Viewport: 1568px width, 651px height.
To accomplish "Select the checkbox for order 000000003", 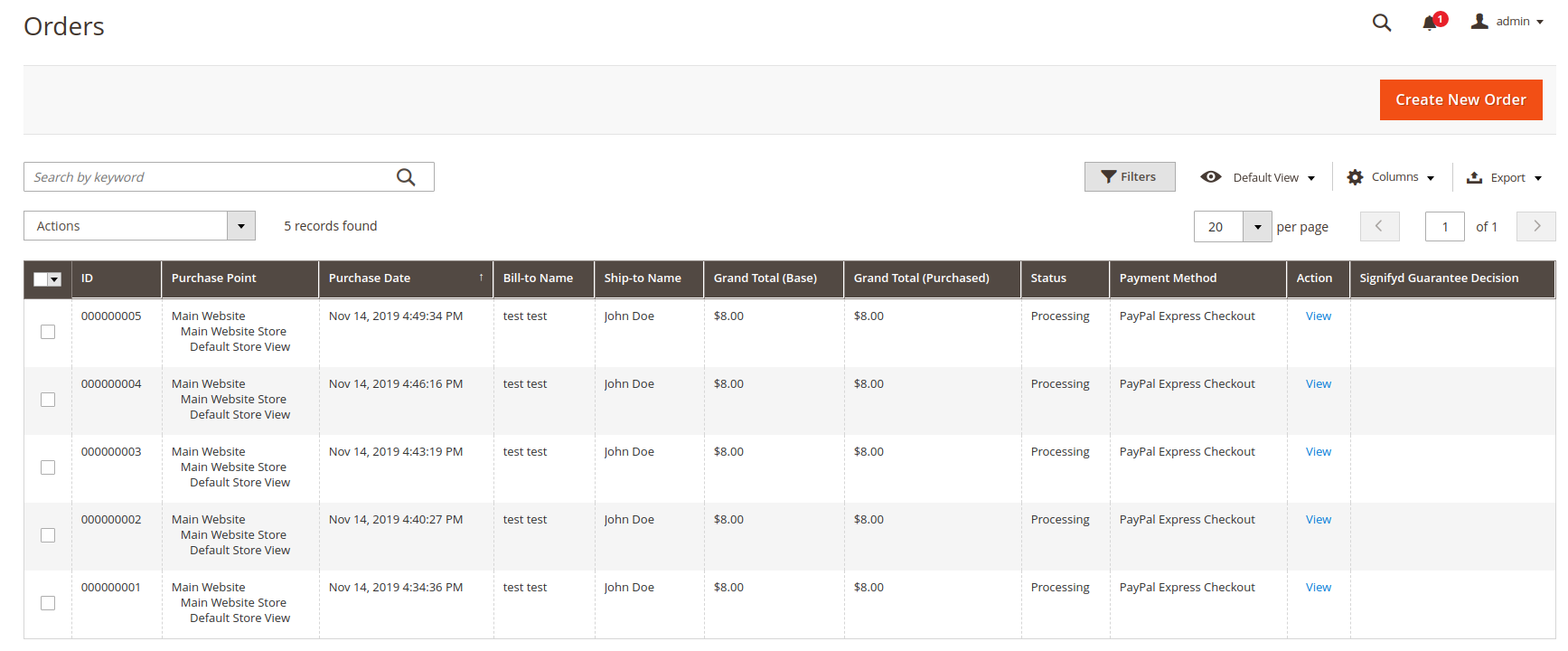I will (x=48, y=467).
